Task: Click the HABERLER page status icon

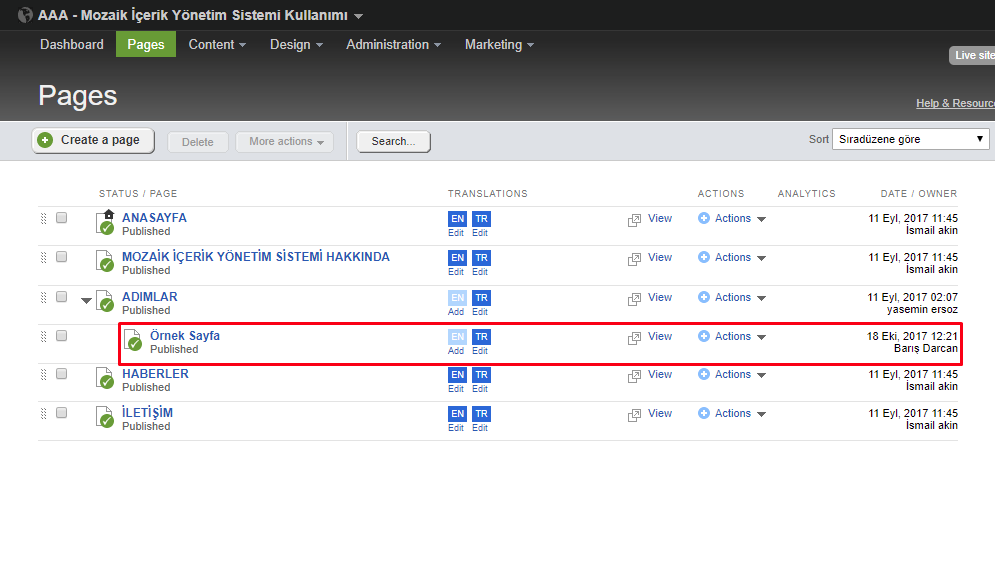Action: [105, 378]
